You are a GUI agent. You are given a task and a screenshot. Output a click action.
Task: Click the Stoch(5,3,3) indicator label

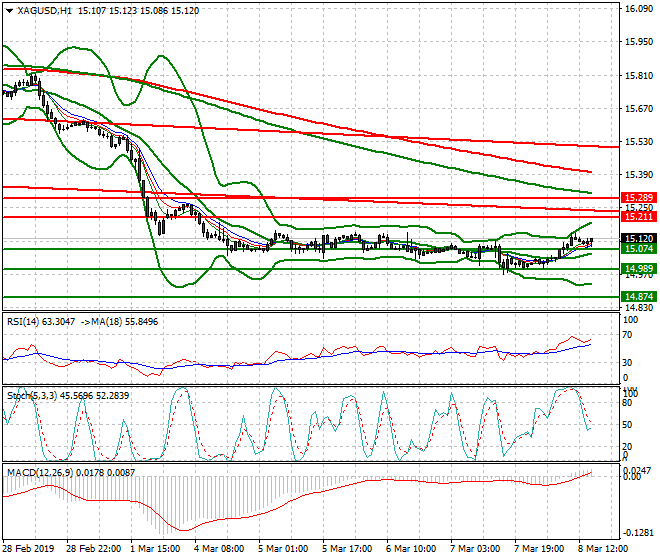[x=32, y=396]
